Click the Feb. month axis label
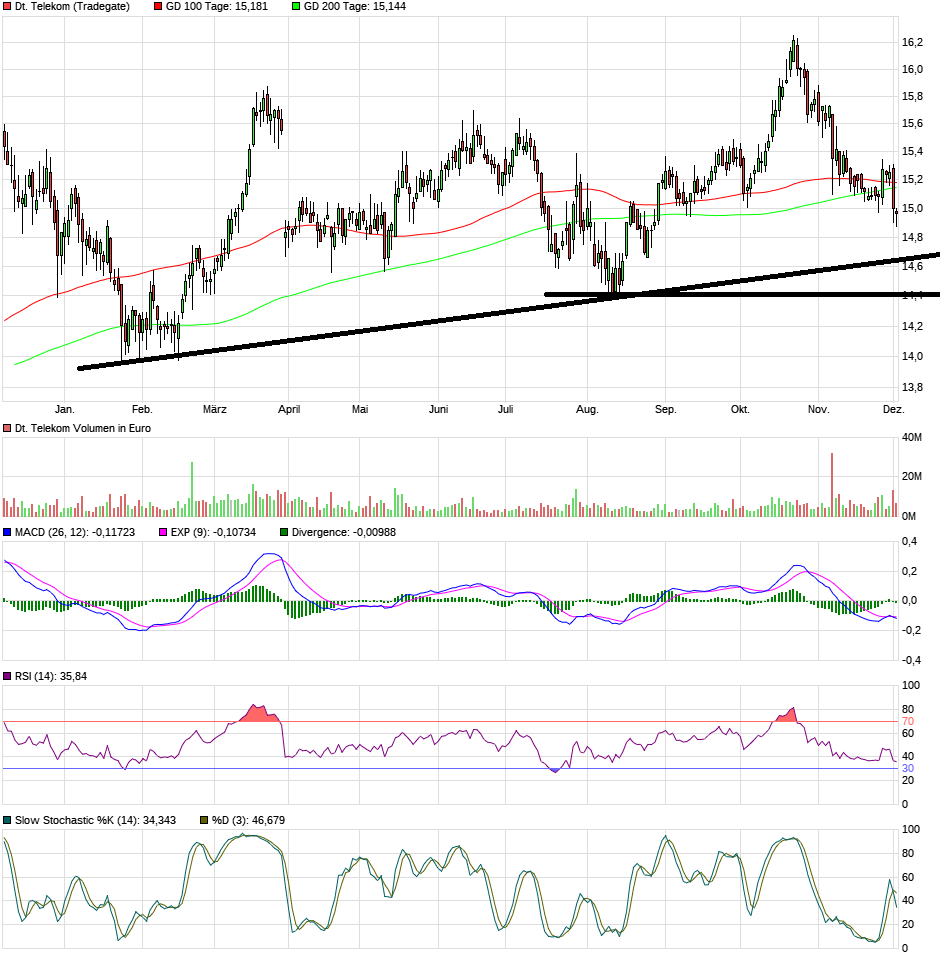This screenshot has width=940, height=958. click(142, 409)
